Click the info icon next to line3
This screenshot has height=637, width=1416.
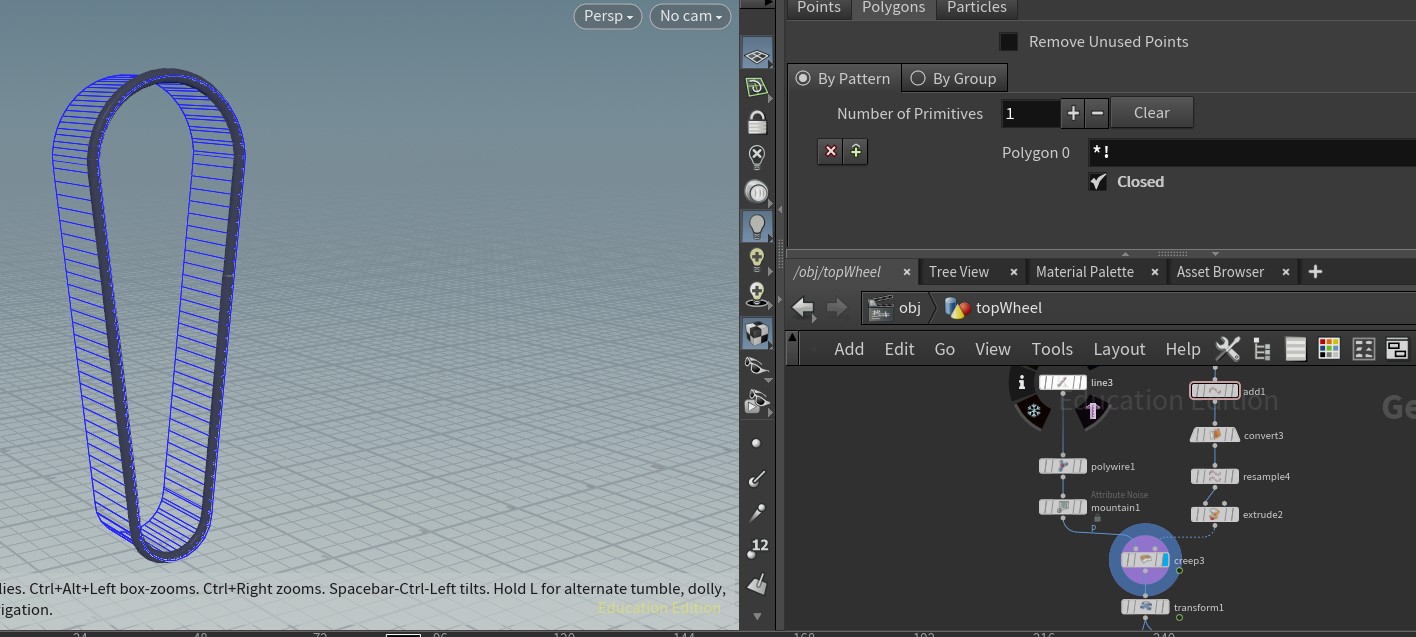pos(1021,383)
